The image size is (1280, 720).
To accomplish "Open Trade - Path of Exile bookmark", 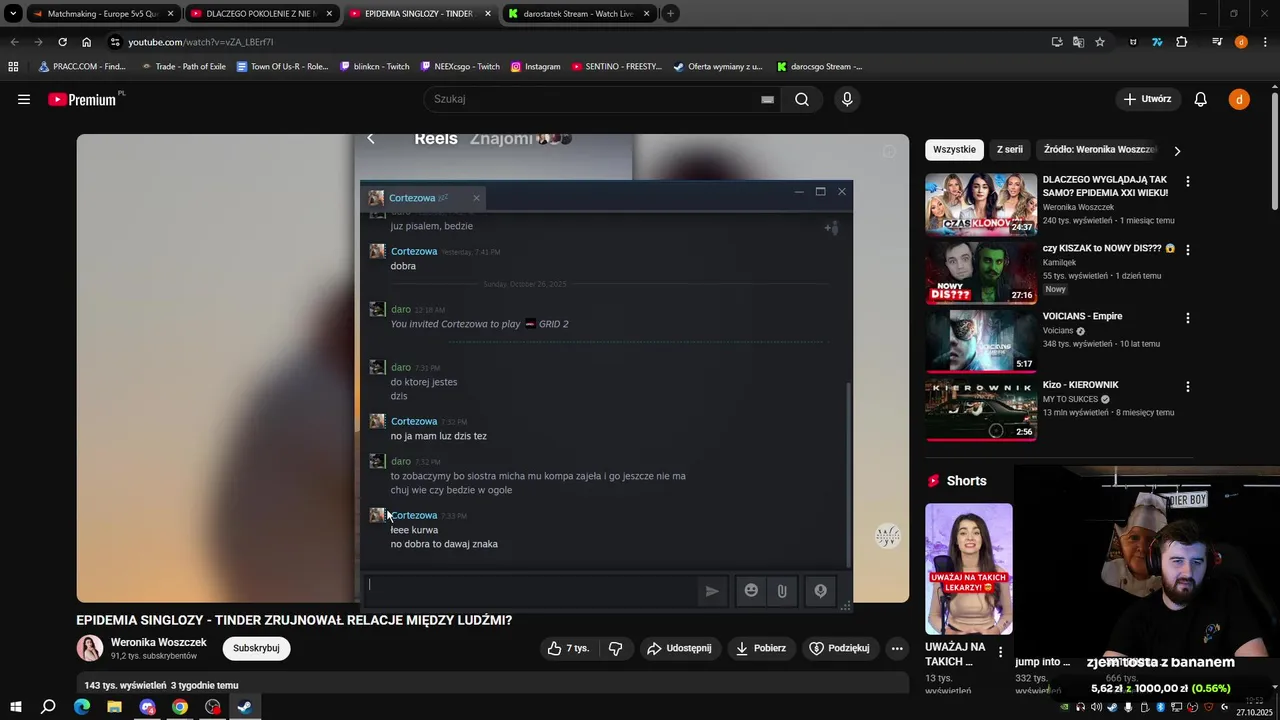I will (183, 67).
